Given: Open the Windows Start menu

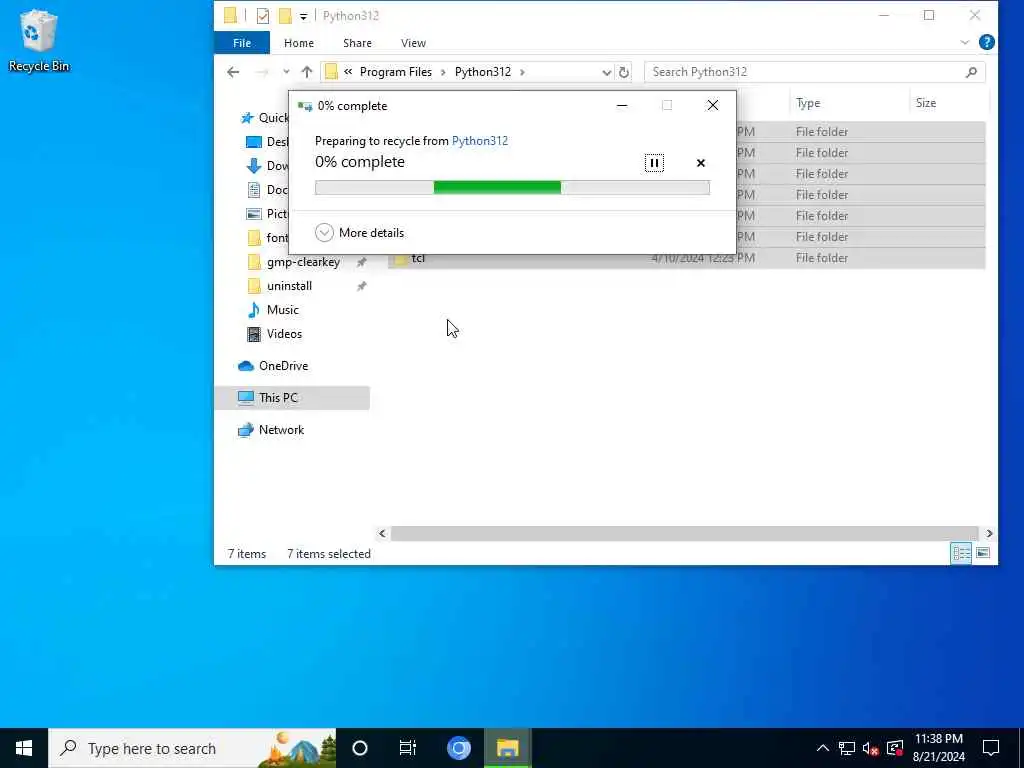Looking at the screenshot, I should (x=24, y=748).
